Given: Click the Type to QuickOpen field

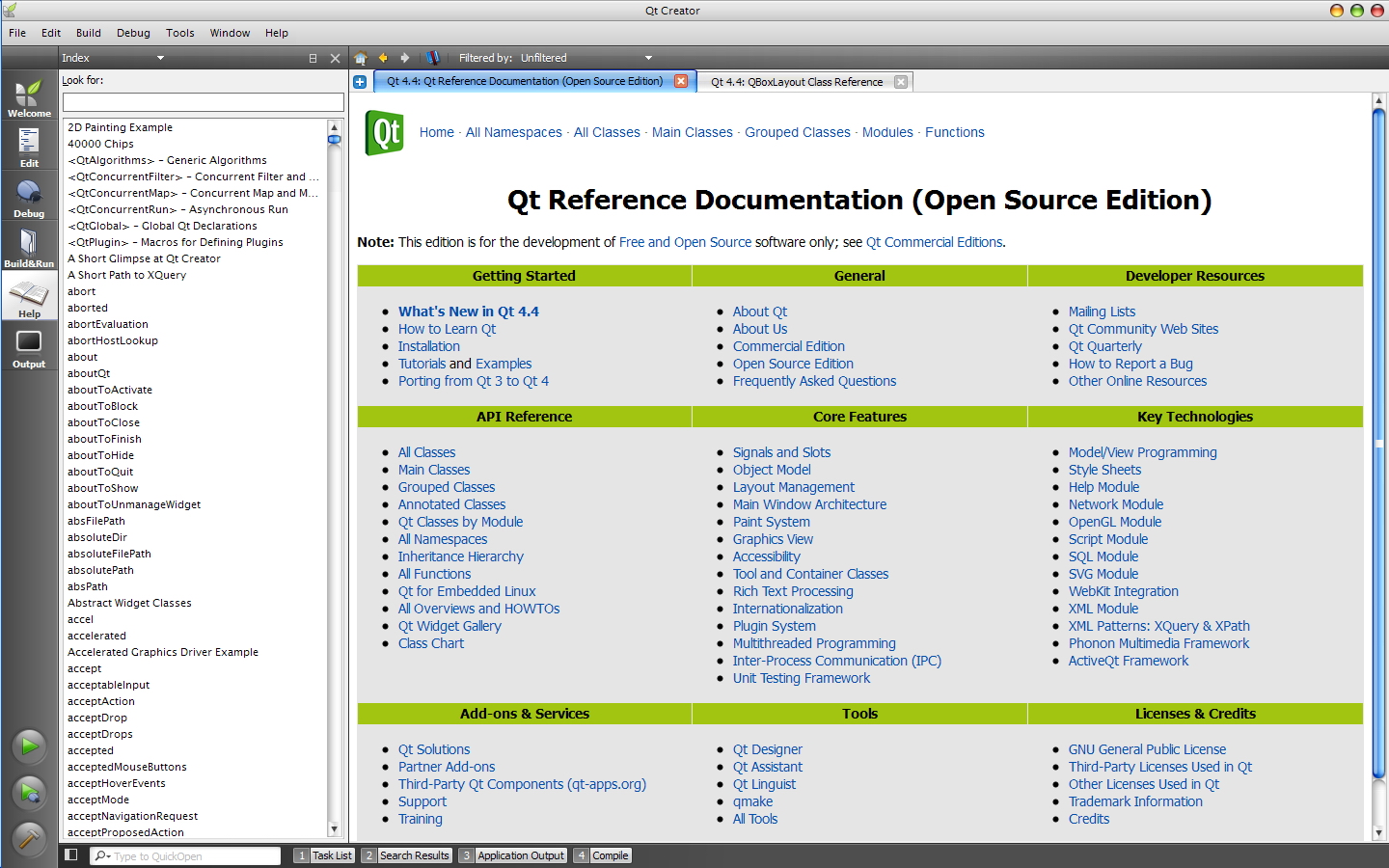Looking at the screenshot, I should (186, 855).
